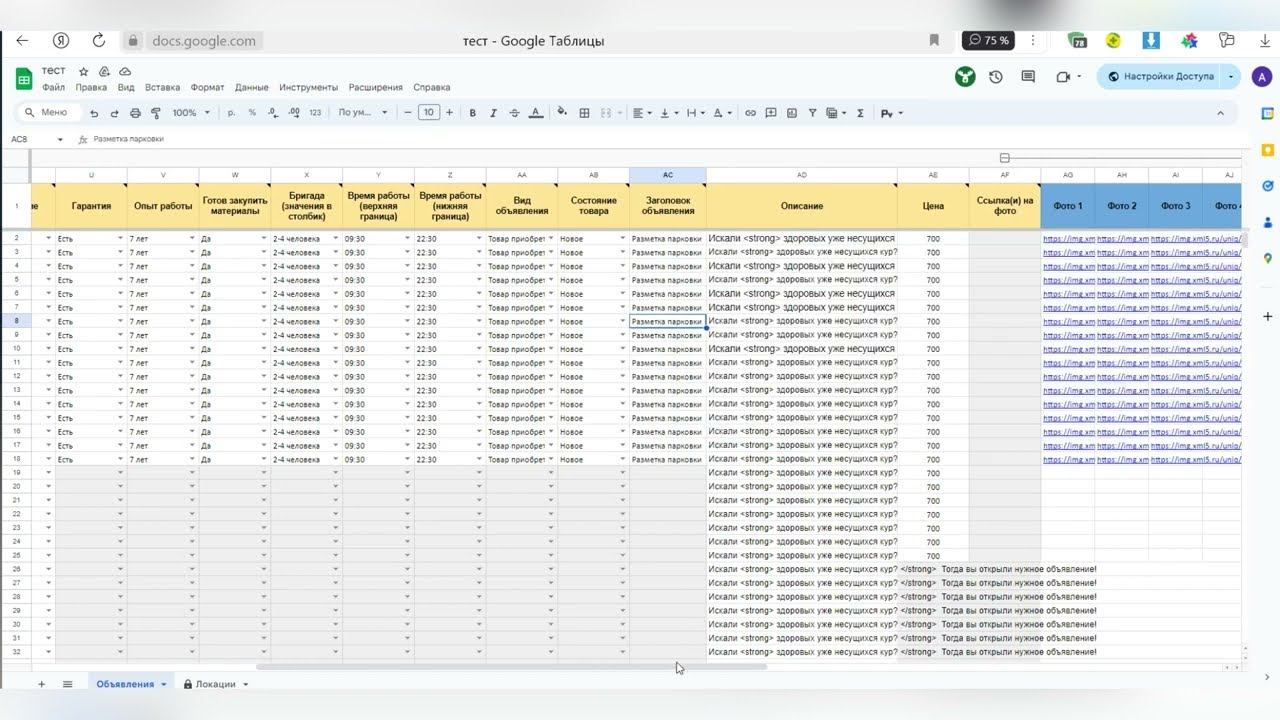
Task: Click the horizontal scrollbar thumb
Action: 511,666
